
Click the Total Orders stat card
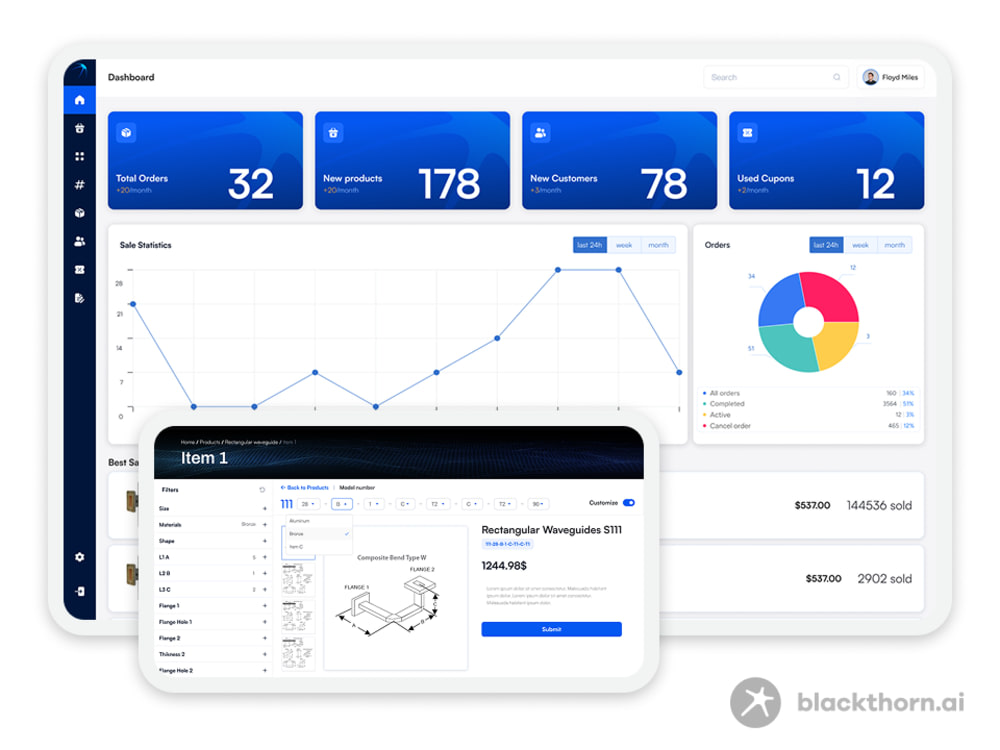pos(205,161)
